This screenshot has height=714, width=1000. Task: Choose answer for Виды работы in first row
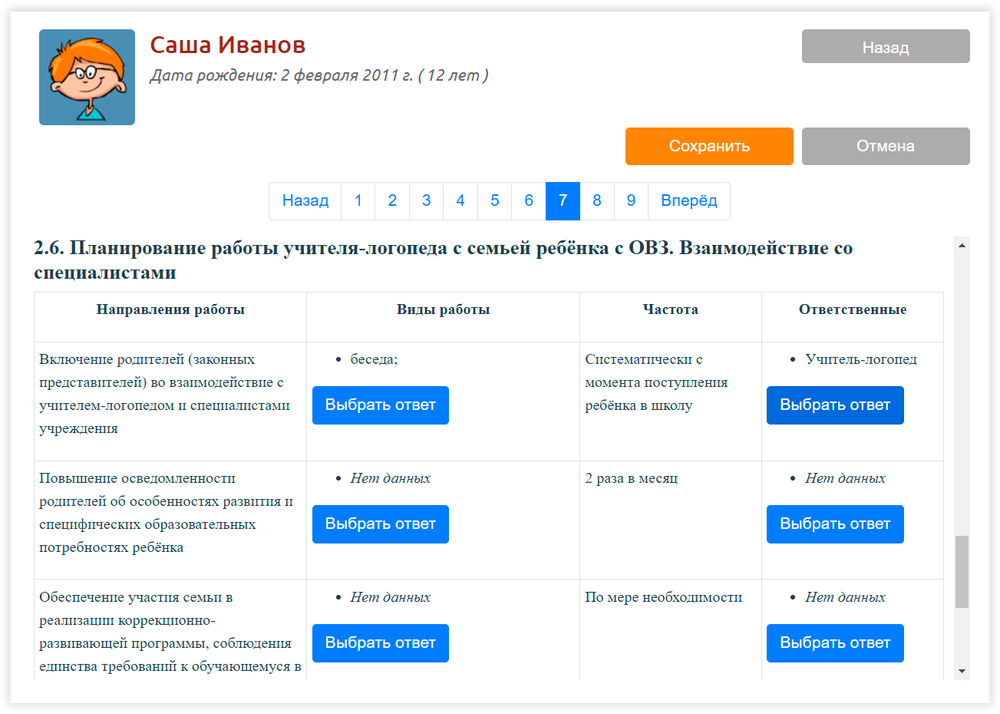pyautogui.click(x=380, y=405)
